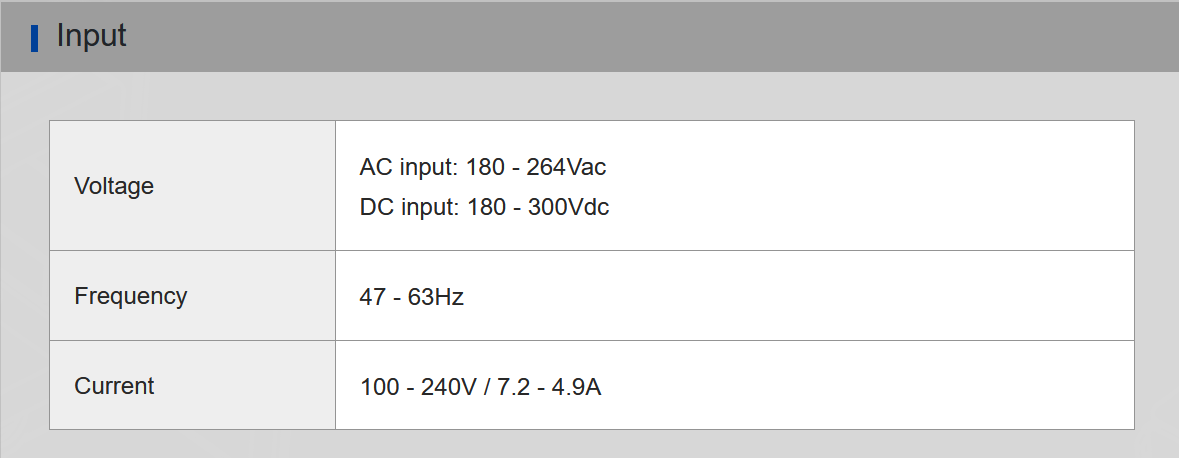
Task: Click the slash separator in current value
Action: 487,387
